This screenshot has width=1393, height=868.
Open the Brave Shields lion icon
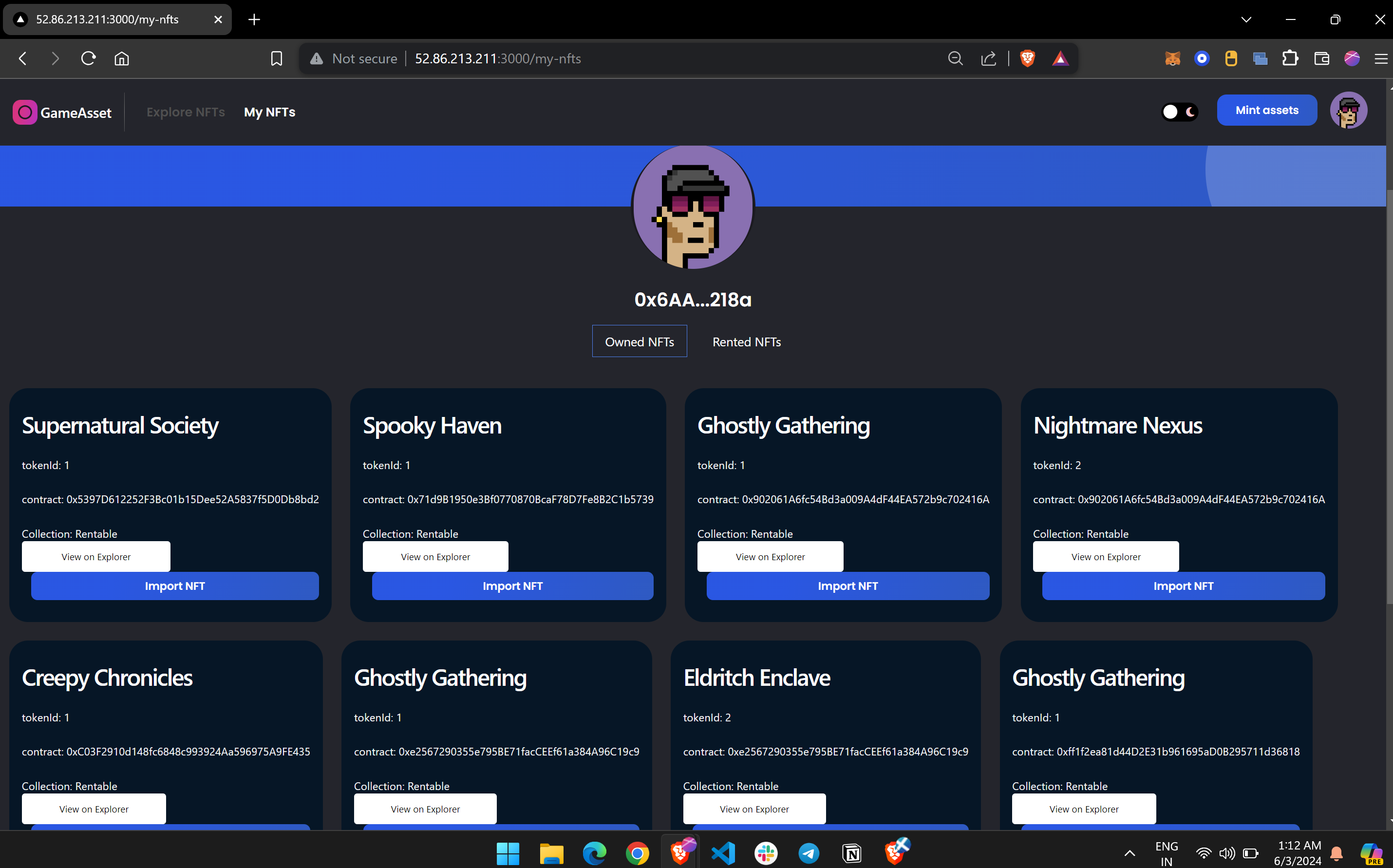click(1027, 58)
